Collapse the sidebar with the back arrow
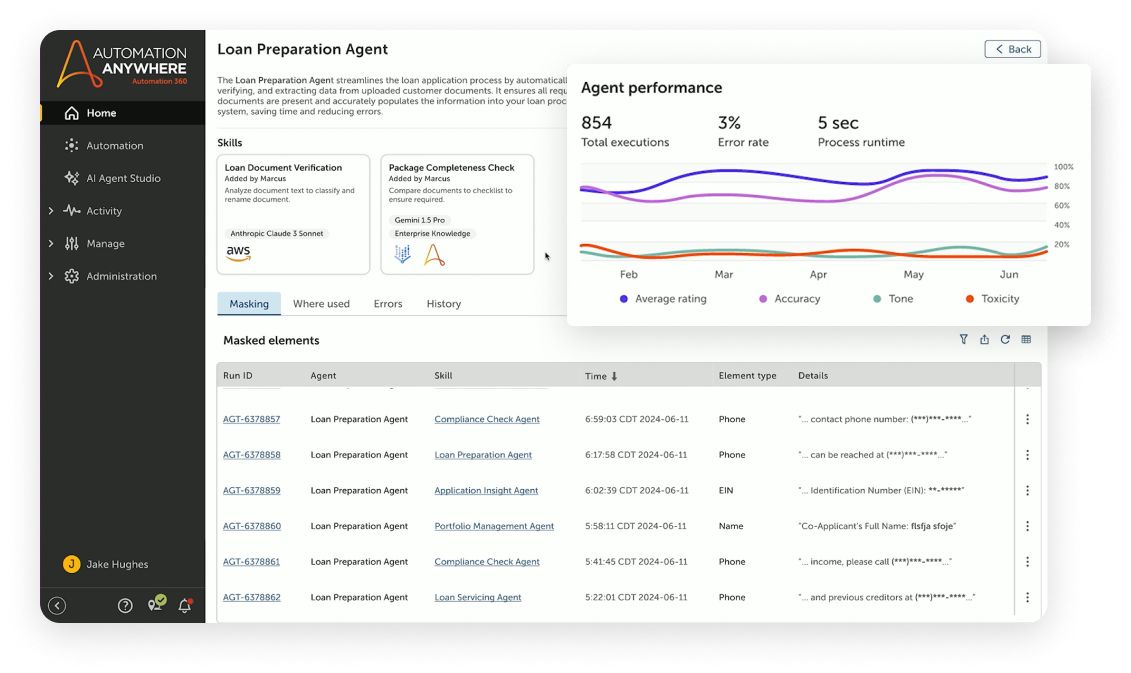This screenshot has height=673, width=1131. click(x=57, y=605)
